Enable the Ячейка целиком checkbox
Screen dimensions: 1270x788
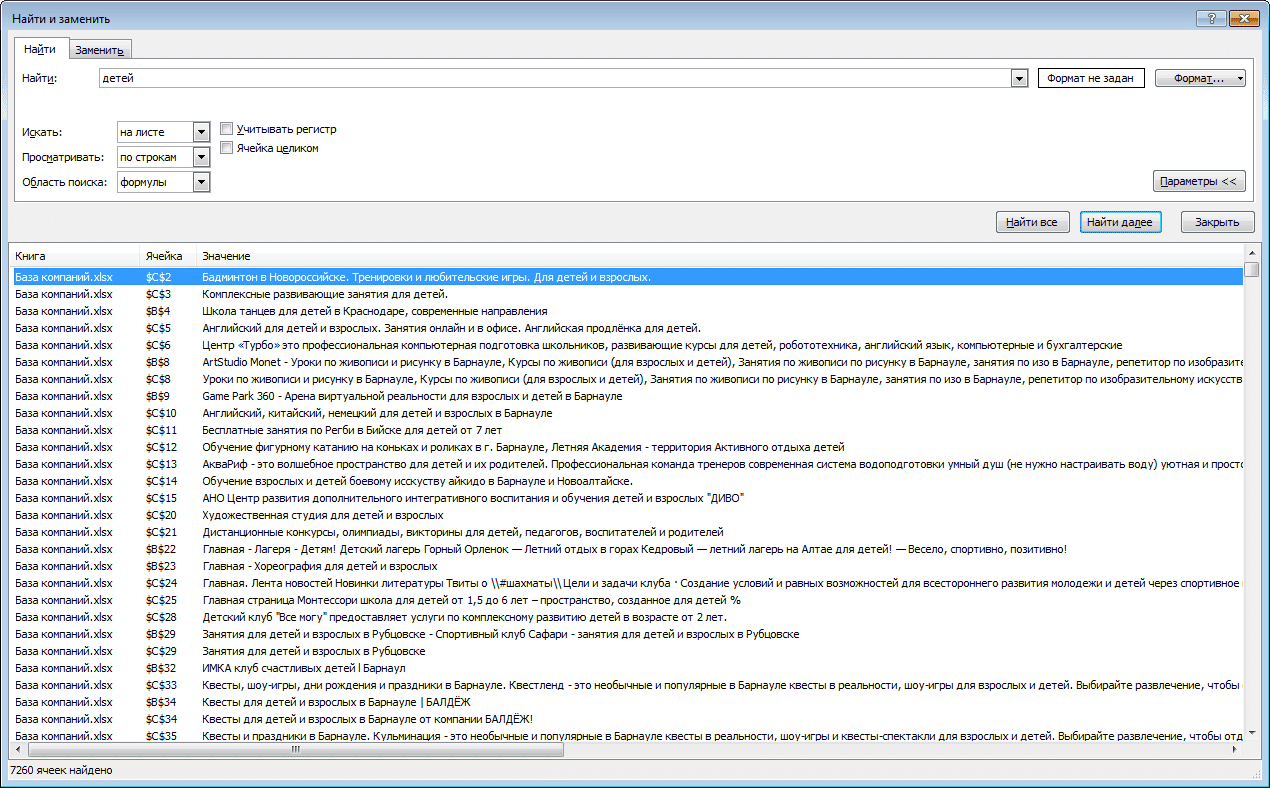click(x=227, y=148)
